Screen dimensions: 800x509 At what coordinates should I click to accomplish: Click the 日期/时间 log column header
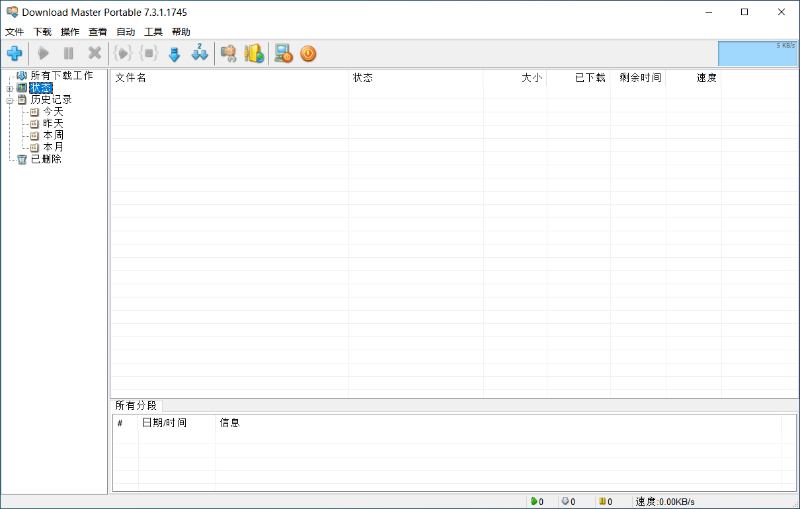point(177,423)
